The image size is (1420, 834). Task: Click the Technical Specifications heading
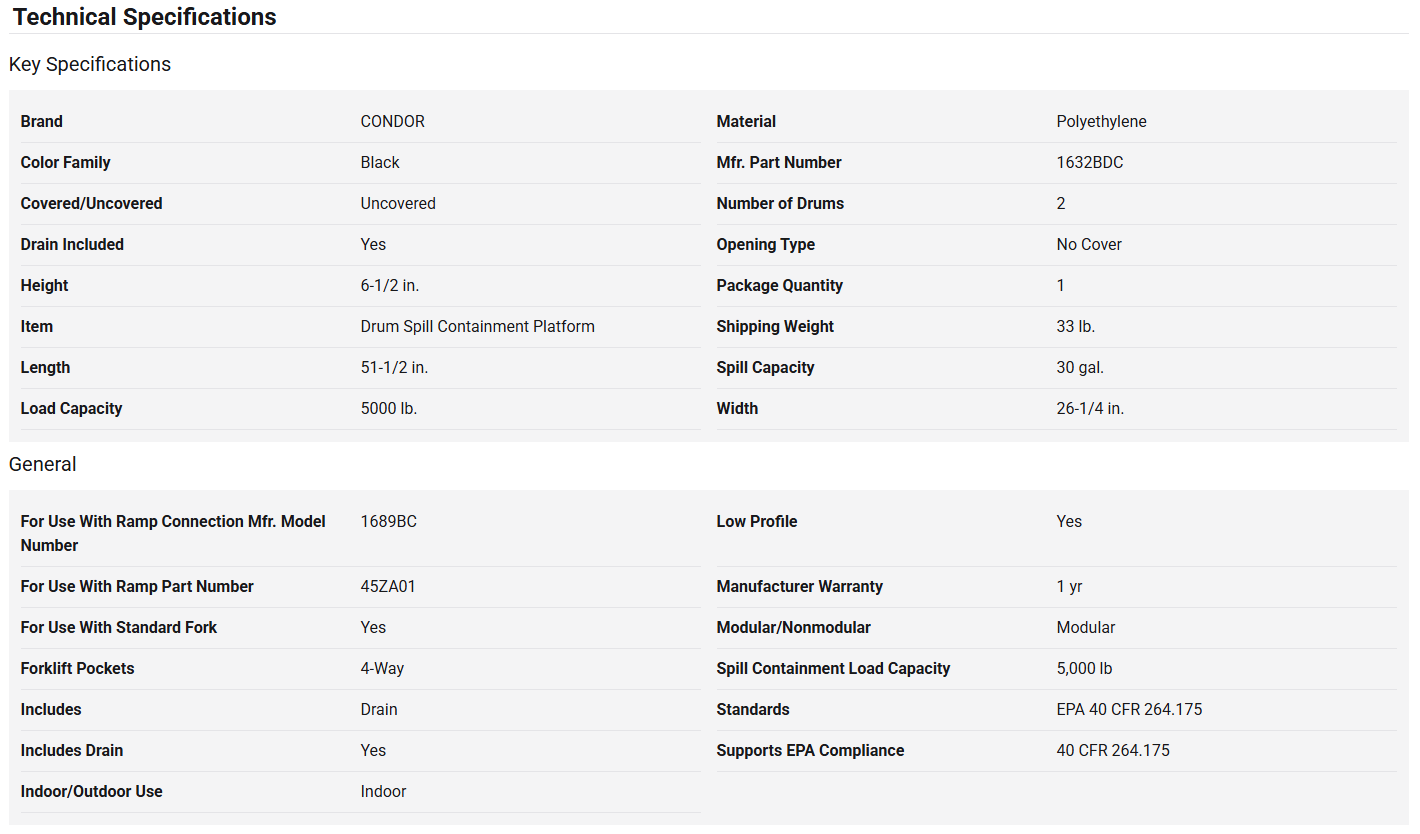pos(145,17)
